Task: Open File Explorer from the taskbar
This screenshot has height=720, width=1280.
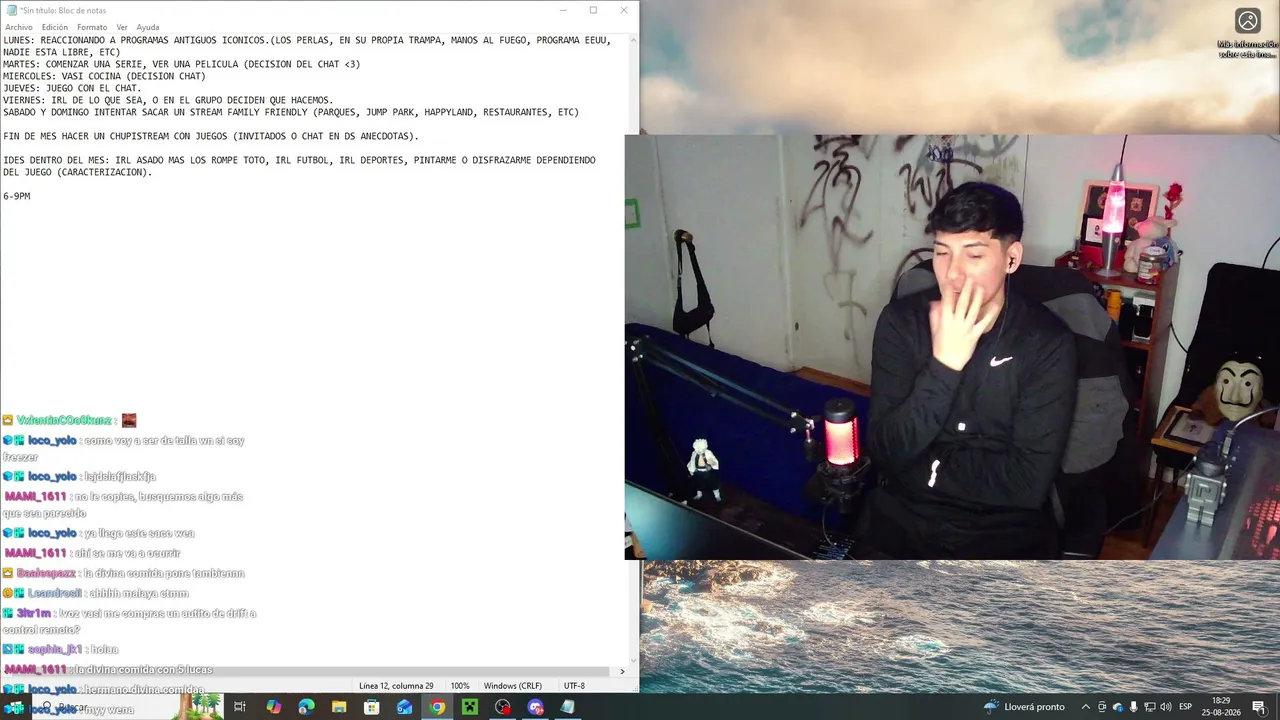Action: coord(339,707)
